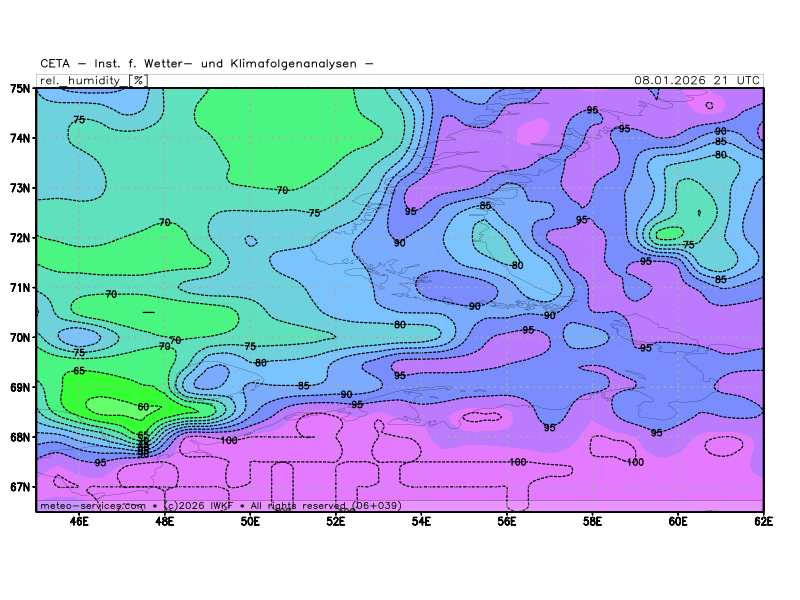Click the tiny circular contour at top right

coord(709,105)
